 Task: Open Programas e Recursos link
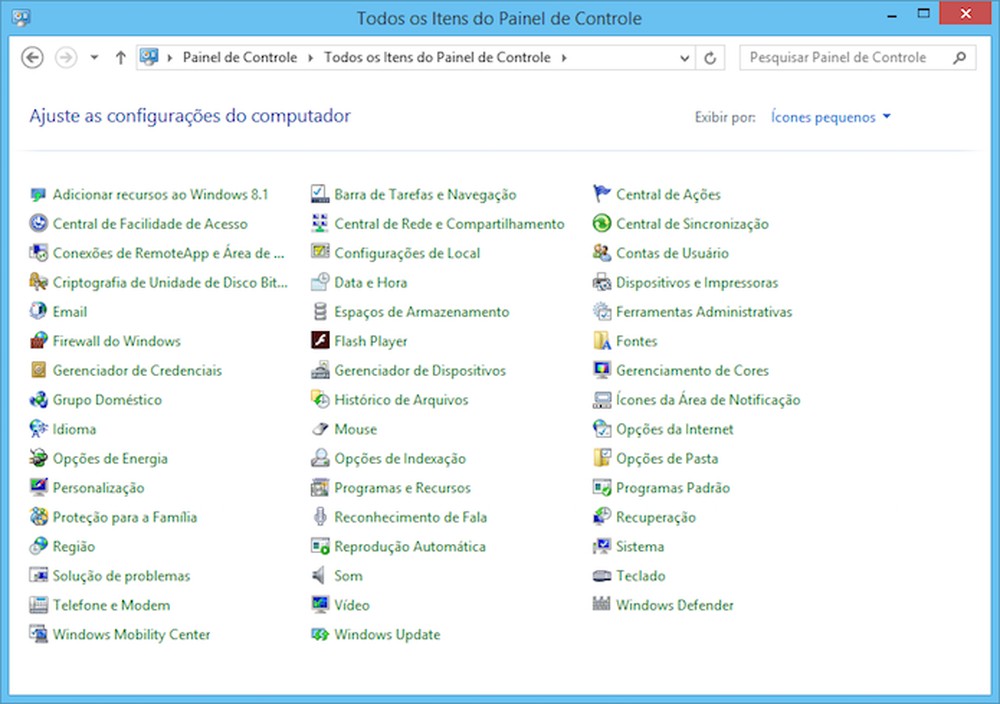coord(402,488)
